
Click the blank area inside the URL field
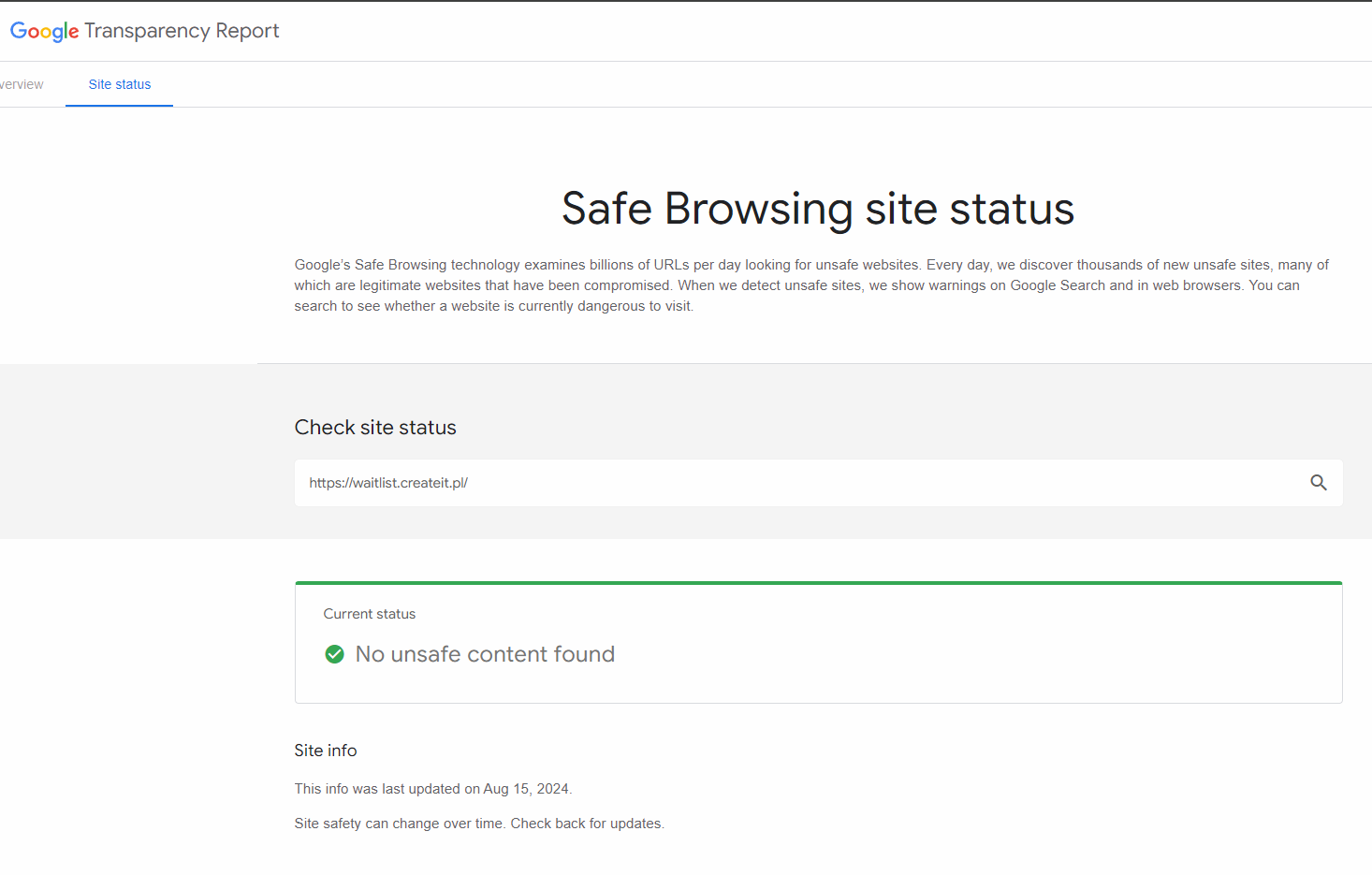tap(842, 483)
